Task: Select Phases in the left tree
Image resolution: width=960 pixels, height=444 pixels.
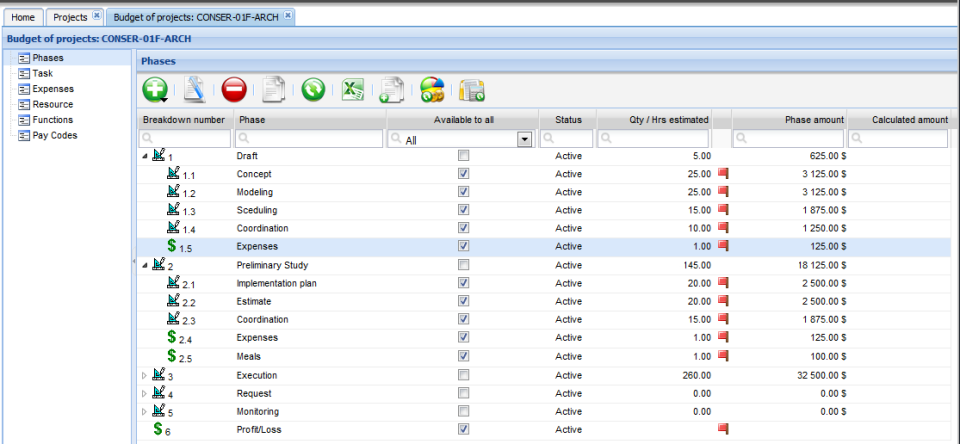Action: click(x=48, y=58)
